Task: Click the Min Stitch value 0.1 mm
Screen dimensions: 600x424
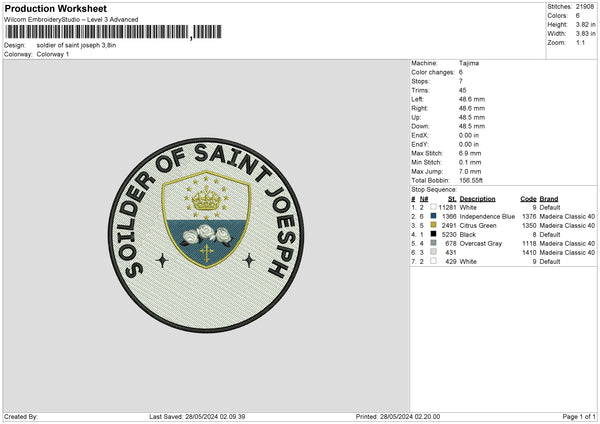Action: coord(470,162)
